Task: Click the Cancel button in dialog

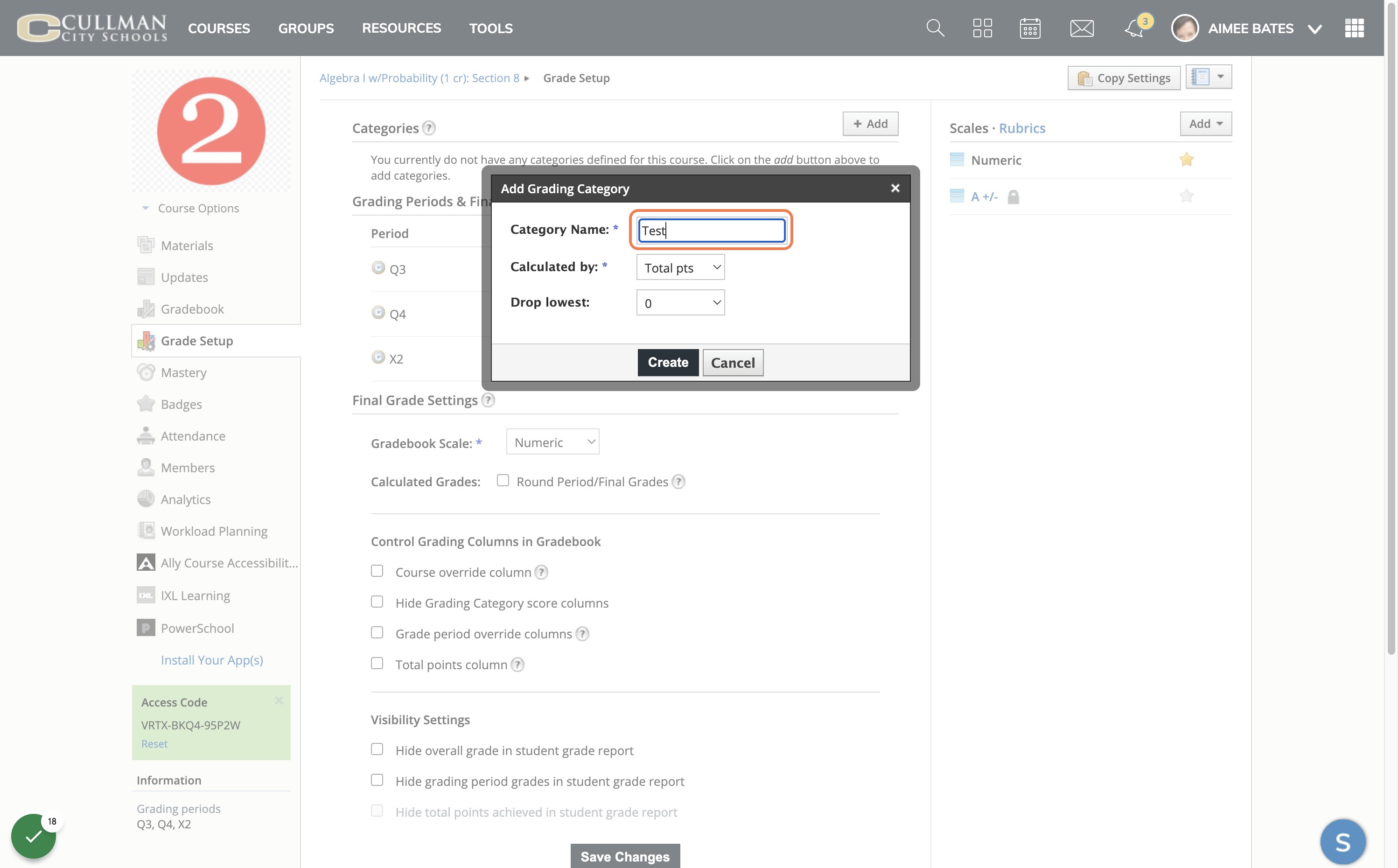Action: [x=733, y=363]
